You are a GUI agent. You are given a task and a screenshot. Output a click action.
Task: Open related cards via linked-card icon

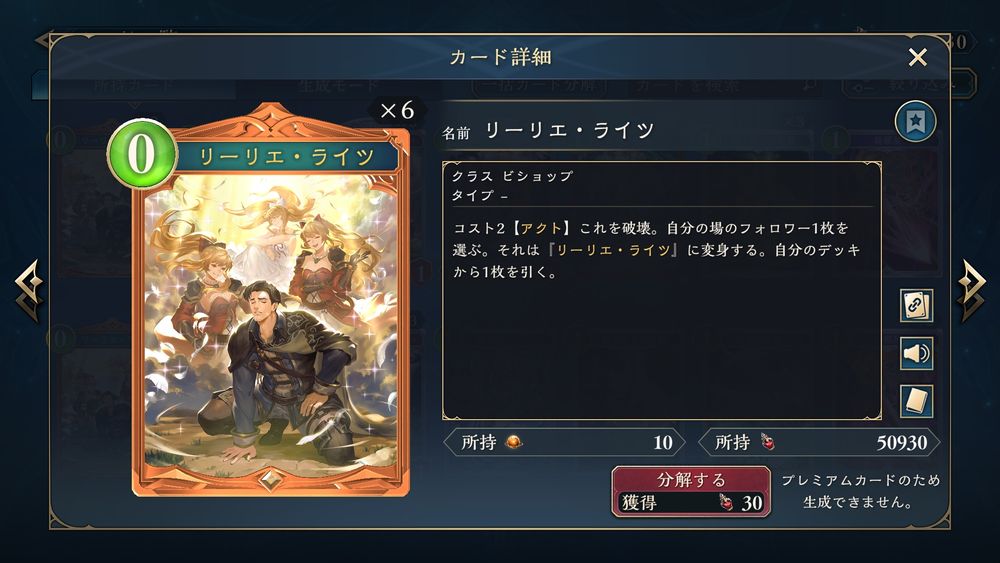click(x=916, y=305)
